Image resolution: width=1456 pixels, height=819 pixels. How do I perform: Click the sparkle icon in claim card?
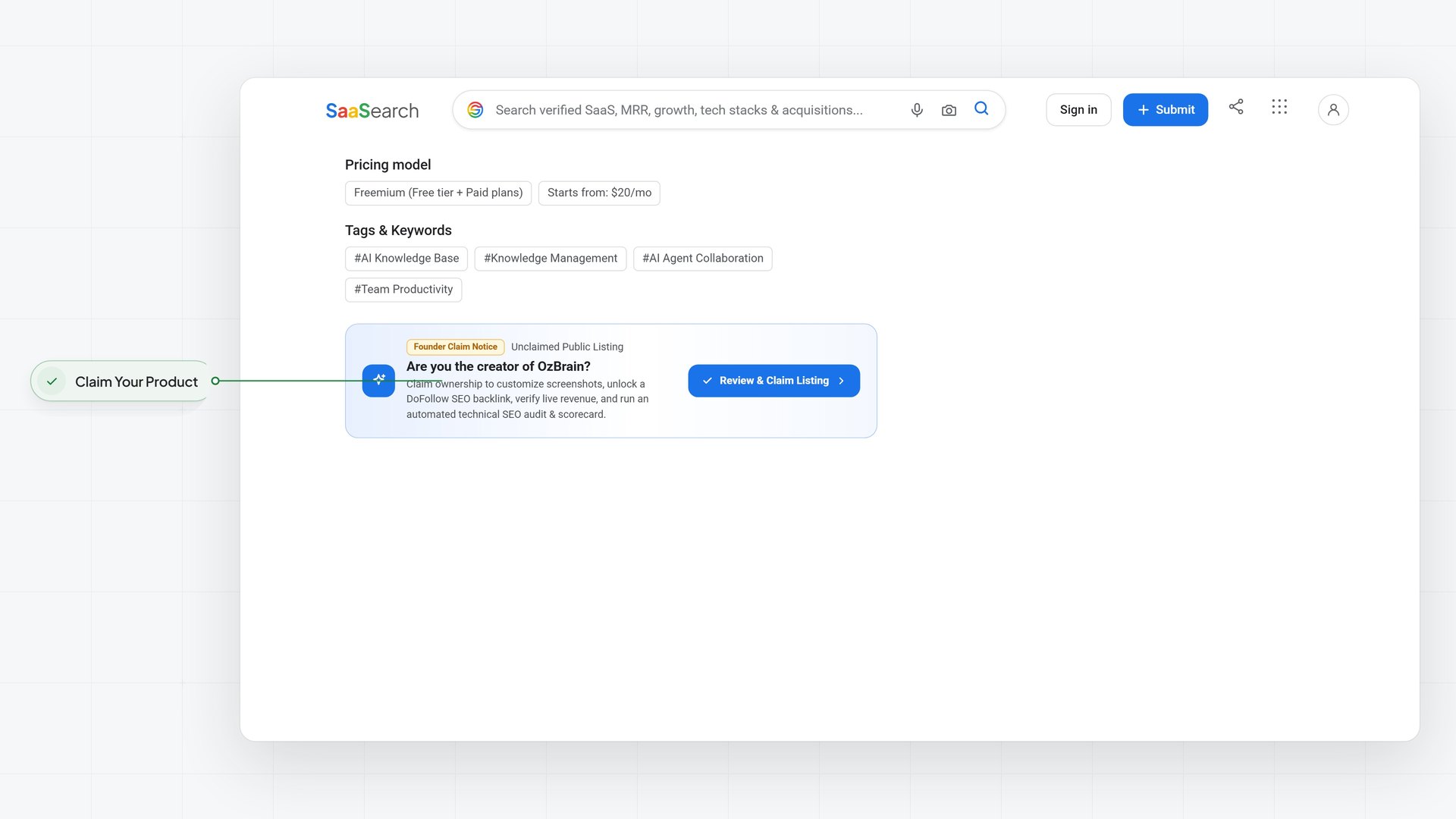coord(378,381)
